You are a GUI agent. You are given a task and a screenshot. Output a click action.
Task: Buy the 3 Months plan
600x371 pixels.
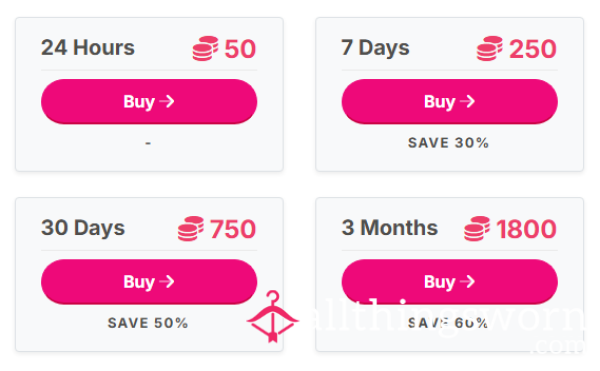click(450, 282)
